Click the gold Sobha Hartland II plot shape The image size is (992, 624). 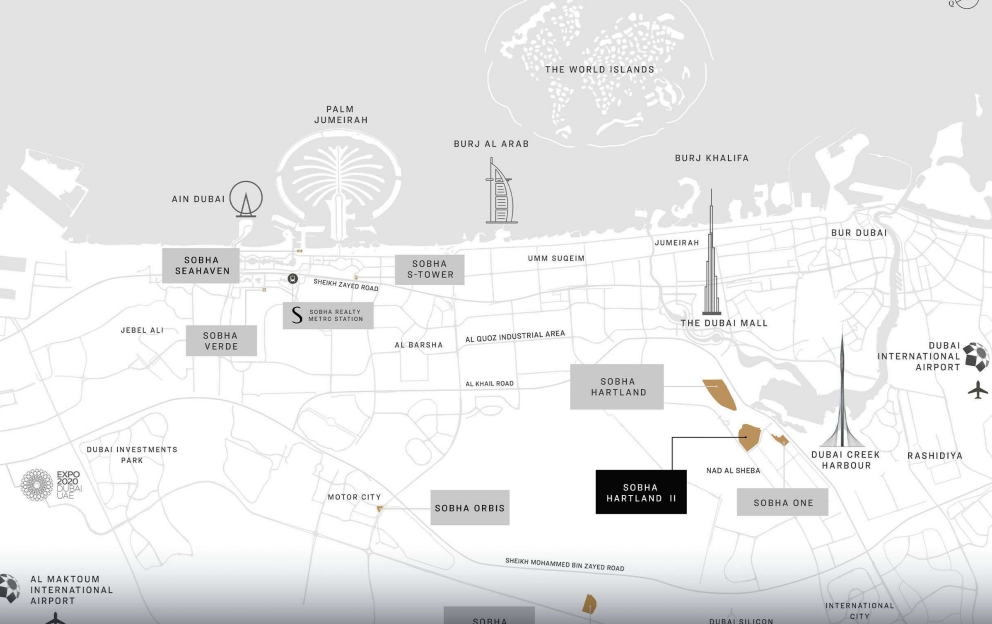click(x=750, y=437)
